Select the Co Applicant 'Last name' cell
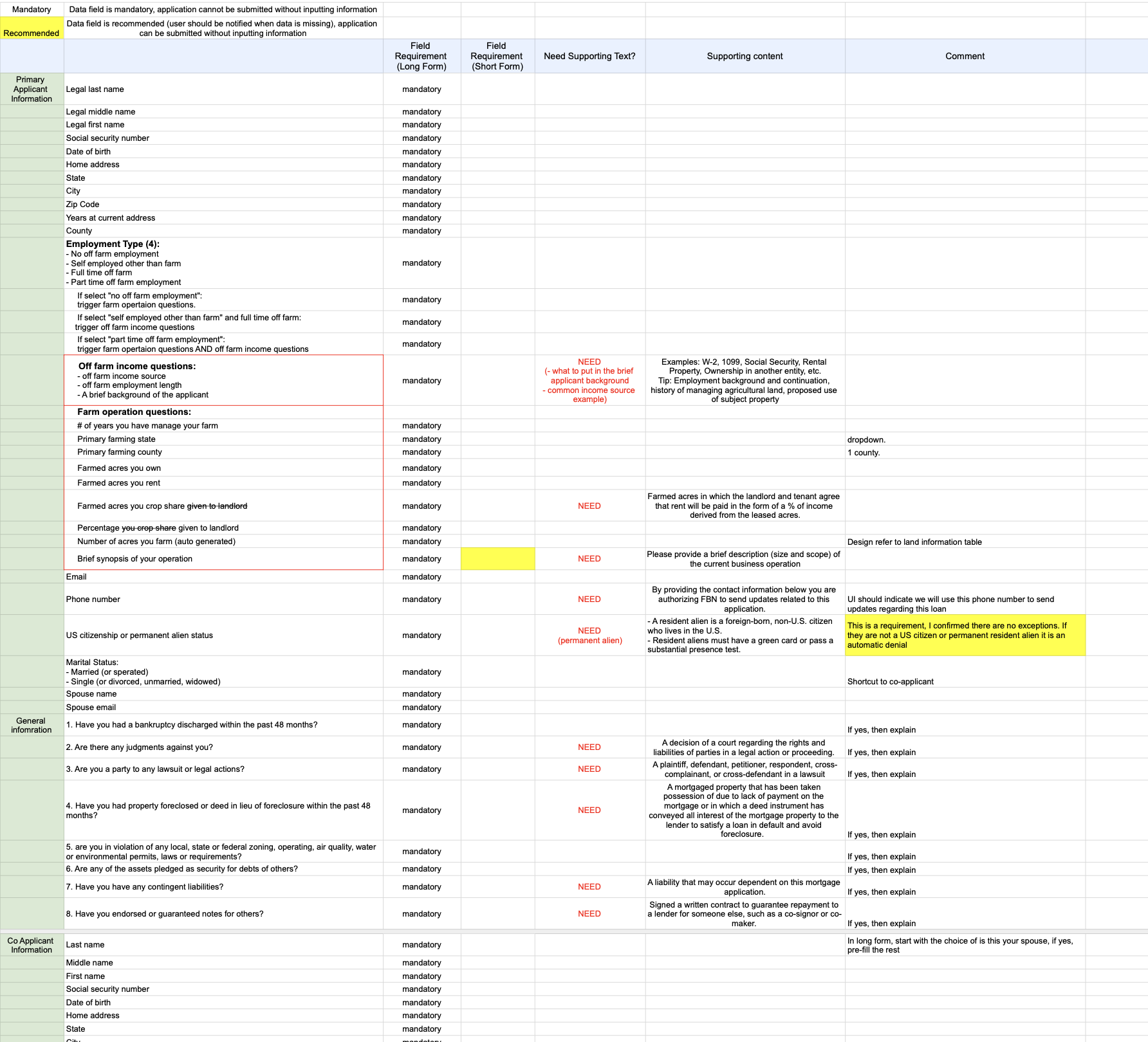Screen dimensions: 1148x1042 [223, 945]
